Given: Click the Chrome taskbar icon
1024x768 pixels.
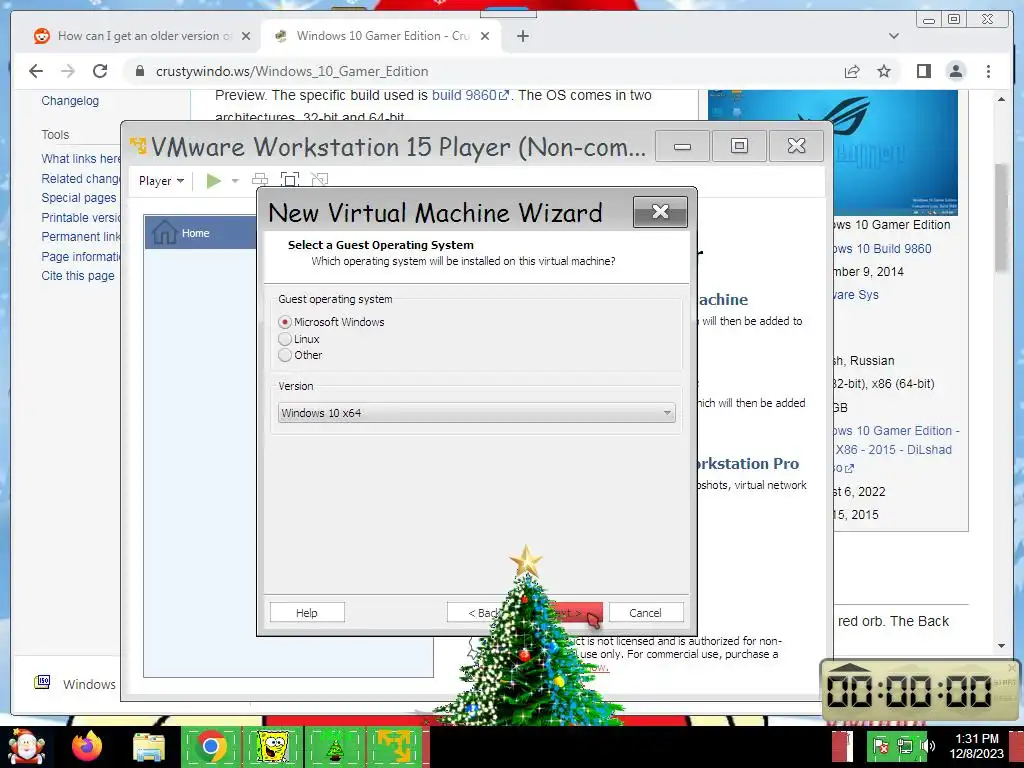Looking at the screenshot, I should tap(210, 746).
